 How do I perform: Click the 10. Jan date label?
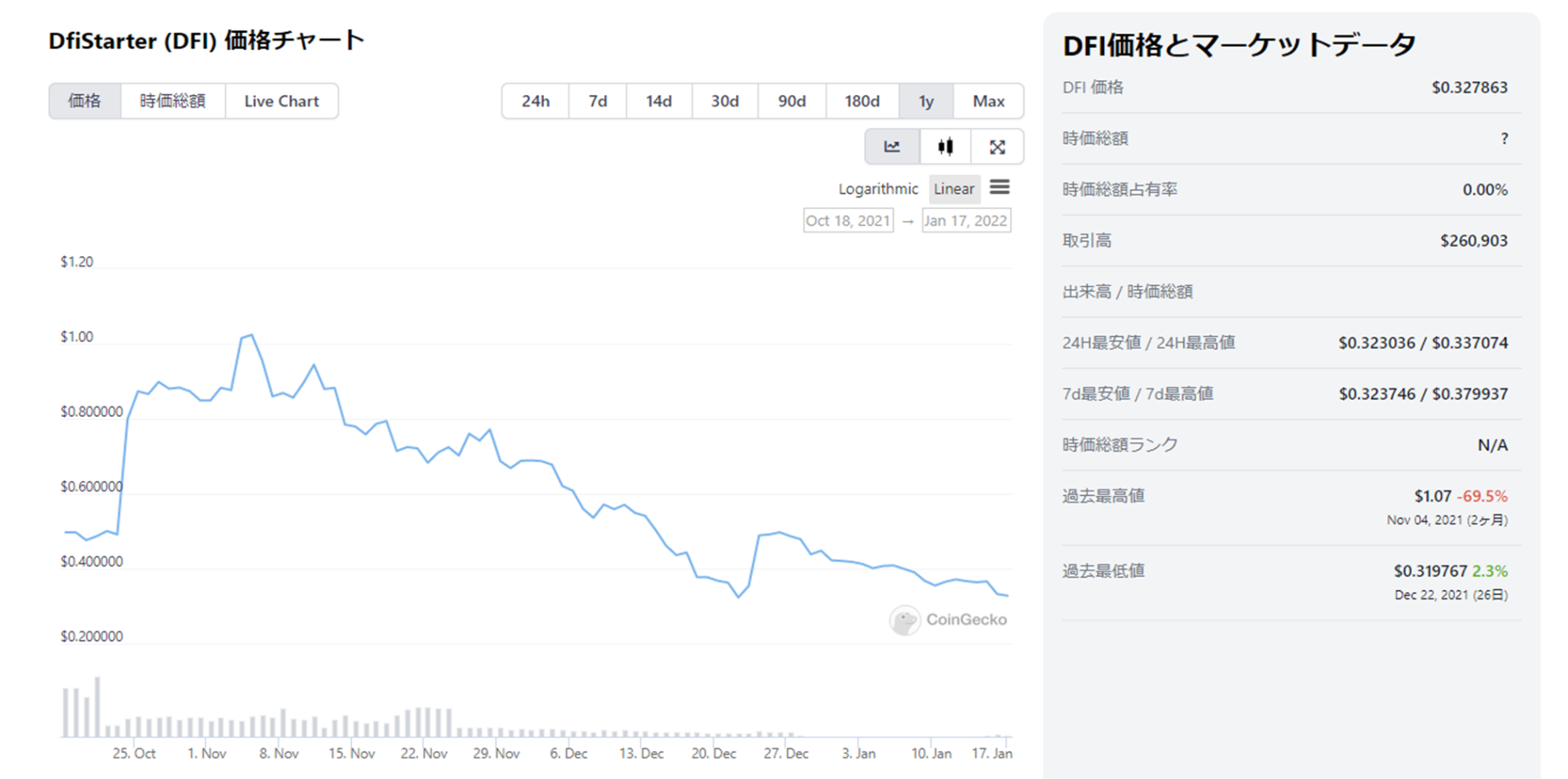coord(931,753)
